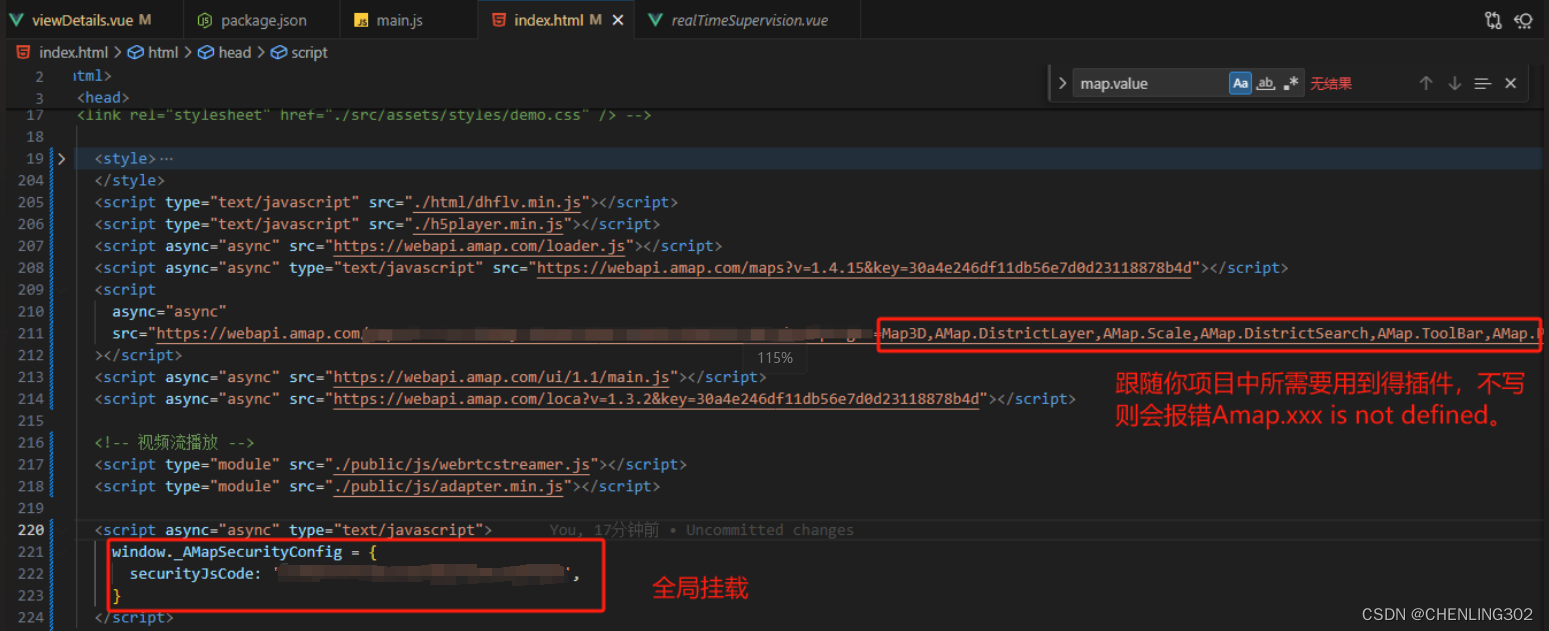The height and width of the screenshot is (631, 1549).
Task: Click the 视频流播放 comment line
Action: tap(175, 443)
